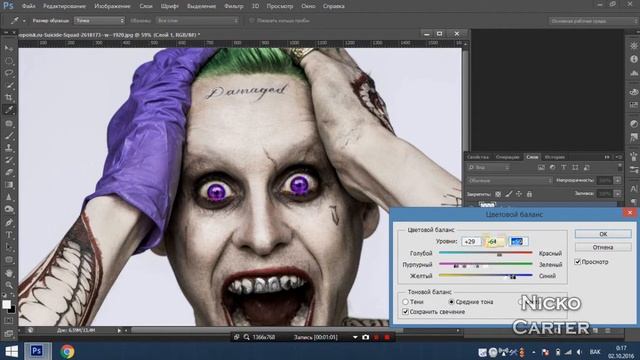Select the Brush tool

(x=9, y=135)
